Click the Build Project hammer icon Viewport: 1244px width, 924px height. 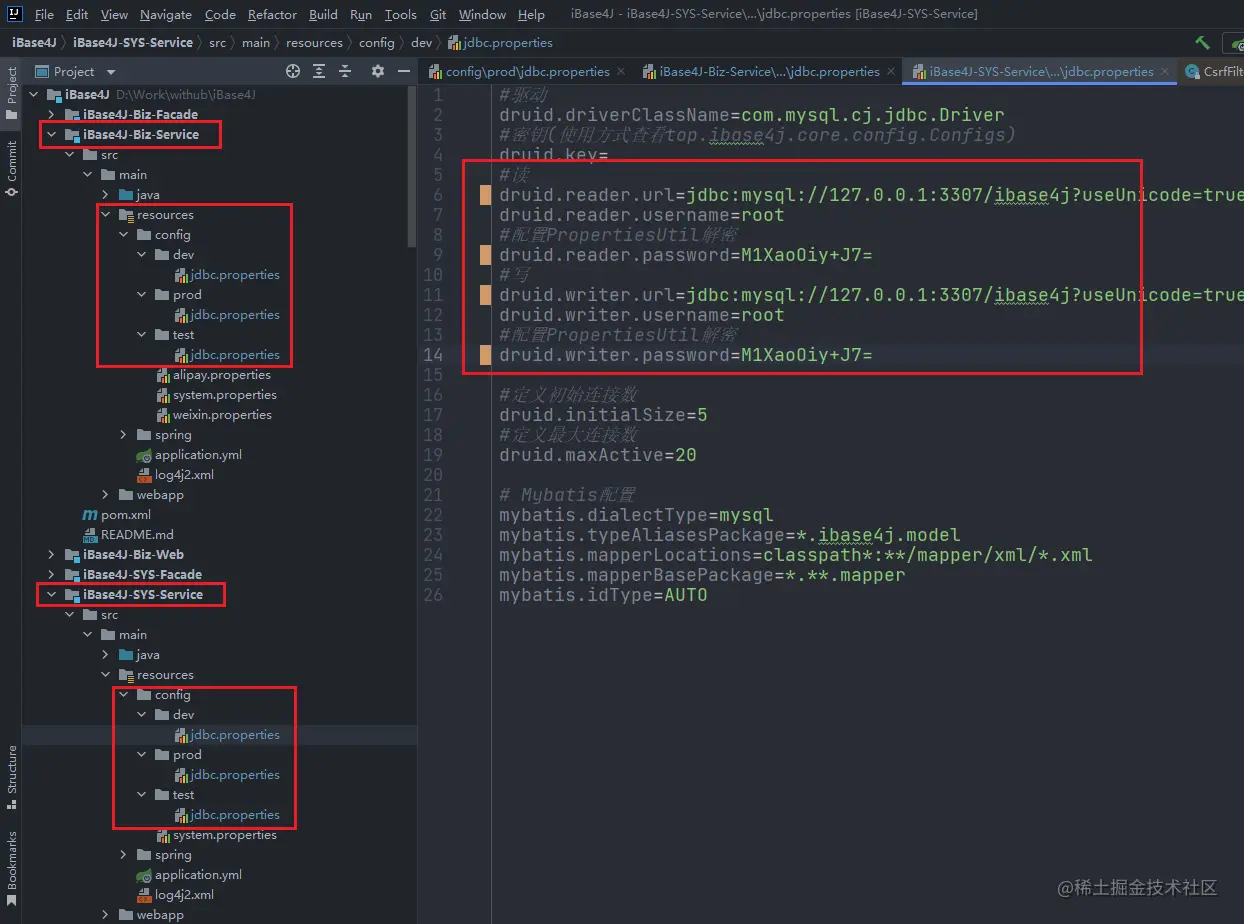[1202, 43]
